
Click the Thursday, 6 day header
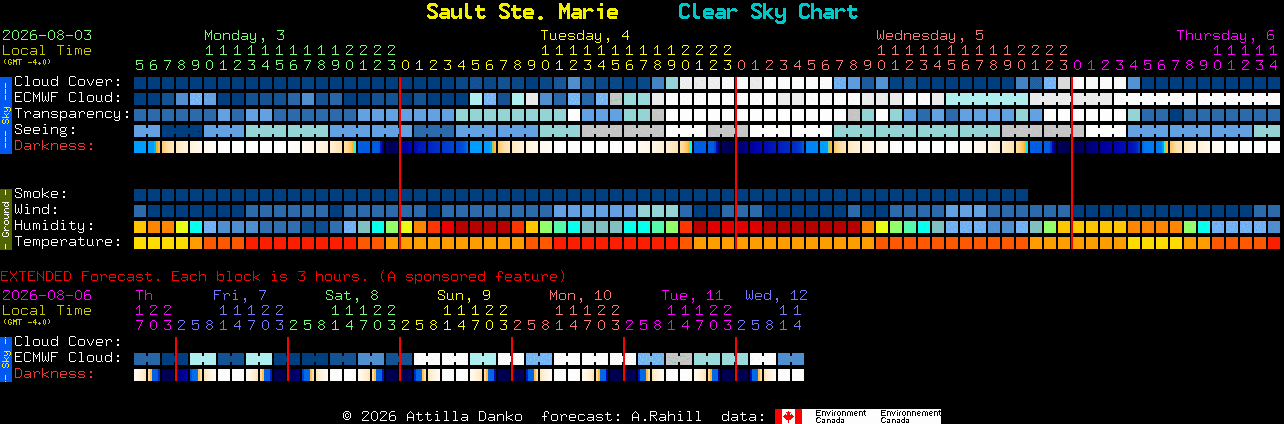coord(1226,35)
